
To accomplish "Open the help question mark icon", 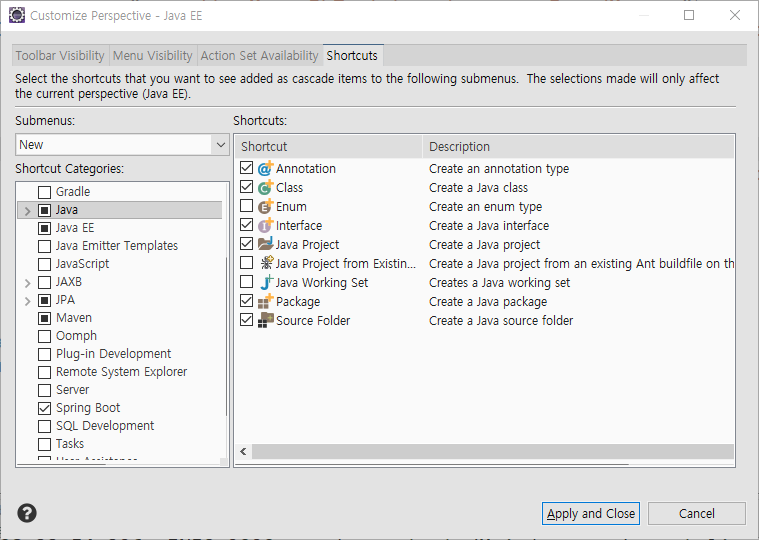I will point(27,513).
